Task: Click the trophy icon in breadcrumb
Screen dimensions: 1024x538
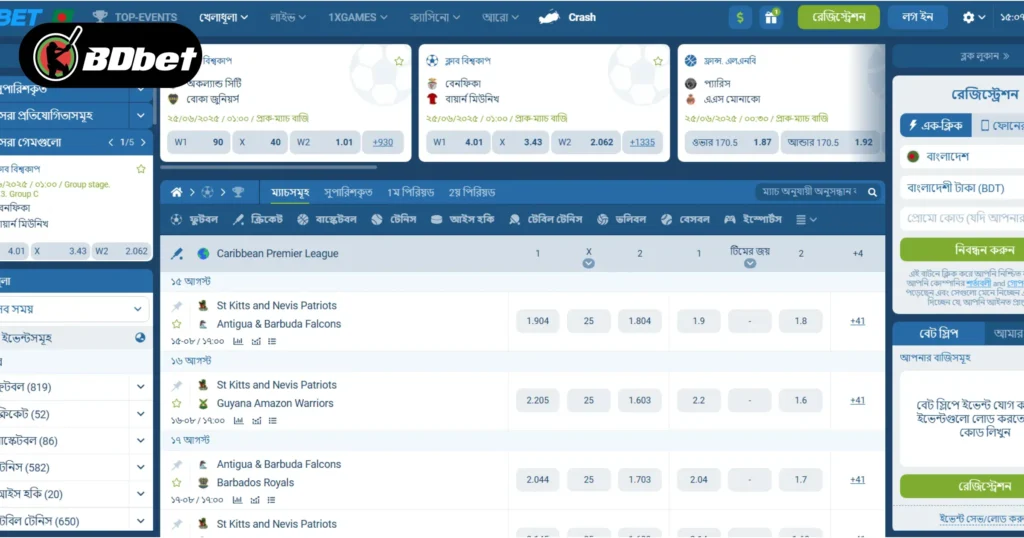Action: click(x=238, y=192)
